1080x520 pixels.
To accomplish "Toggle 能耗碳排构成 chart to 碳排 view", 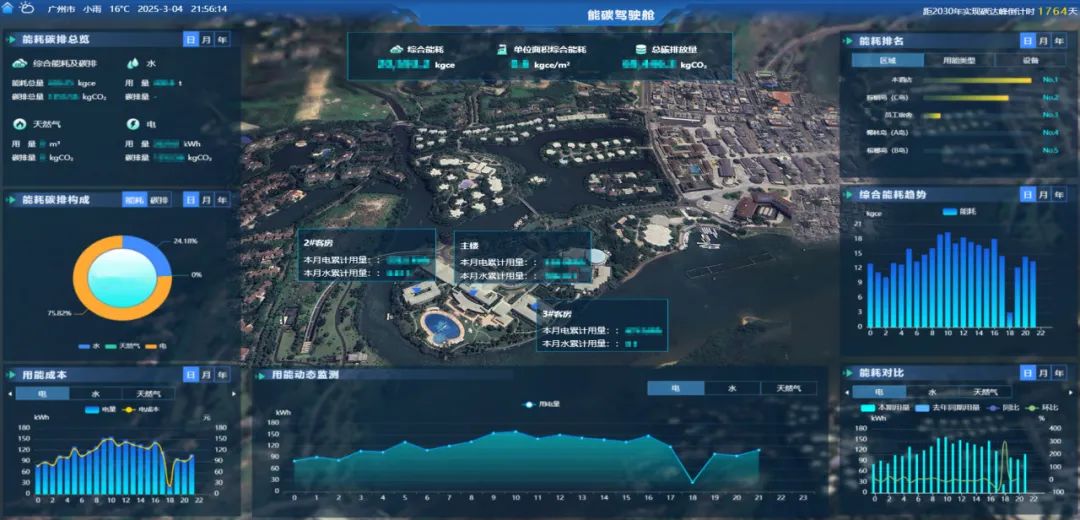I will (x=160, y=200).
